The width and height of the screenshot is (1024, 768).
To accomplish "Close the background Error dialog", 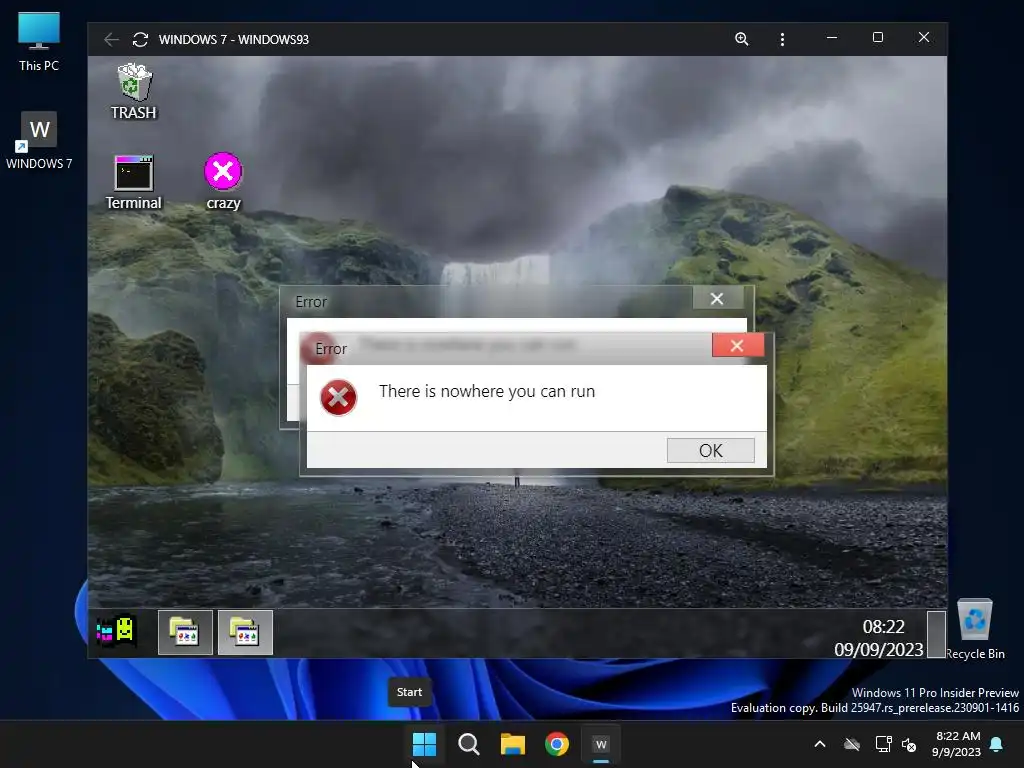I will point(717,298).
